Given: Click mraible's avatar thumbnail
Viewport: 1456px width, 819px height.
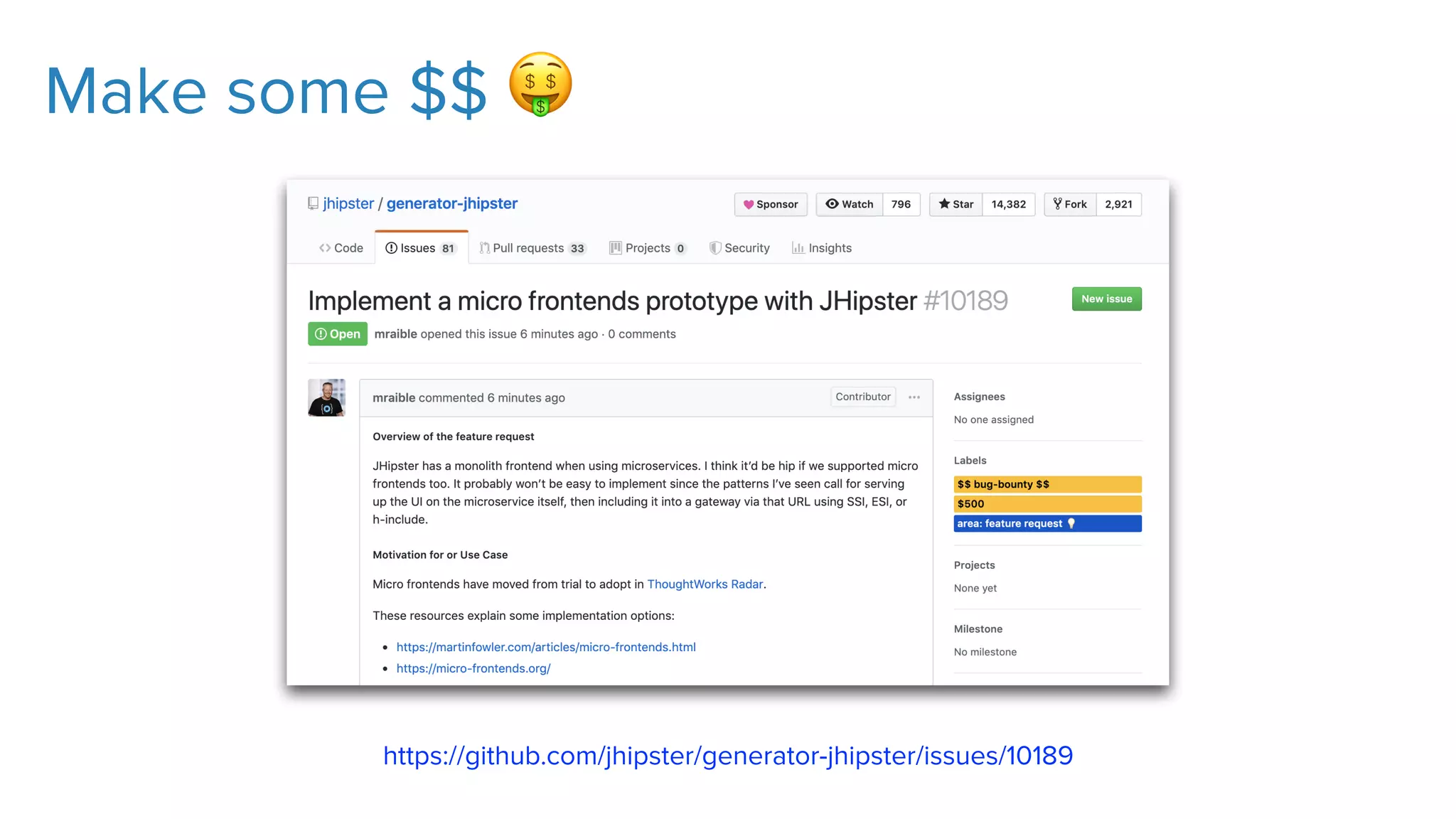Looking at the screenshot, I should (x=326, y=397).
